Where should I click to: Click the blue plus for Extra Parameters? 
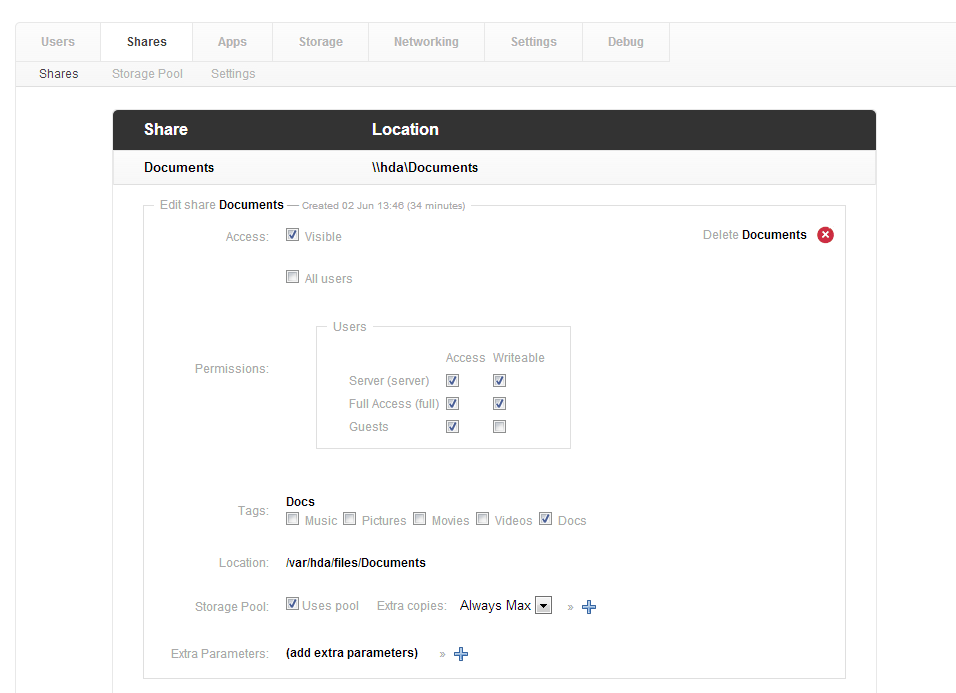click(x=461, y=654)
